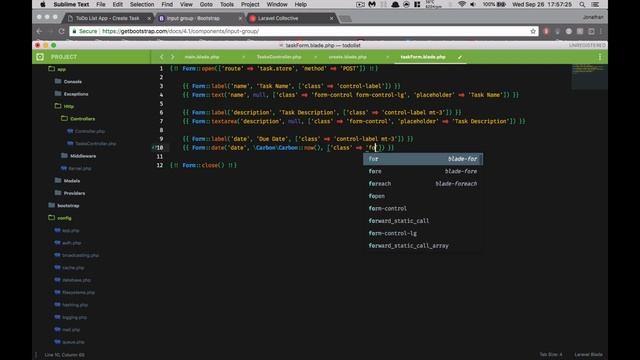The width and height of the screenshot is (640, 360).
Task: Click the Chrome back arrow
Action: [40, 31]
